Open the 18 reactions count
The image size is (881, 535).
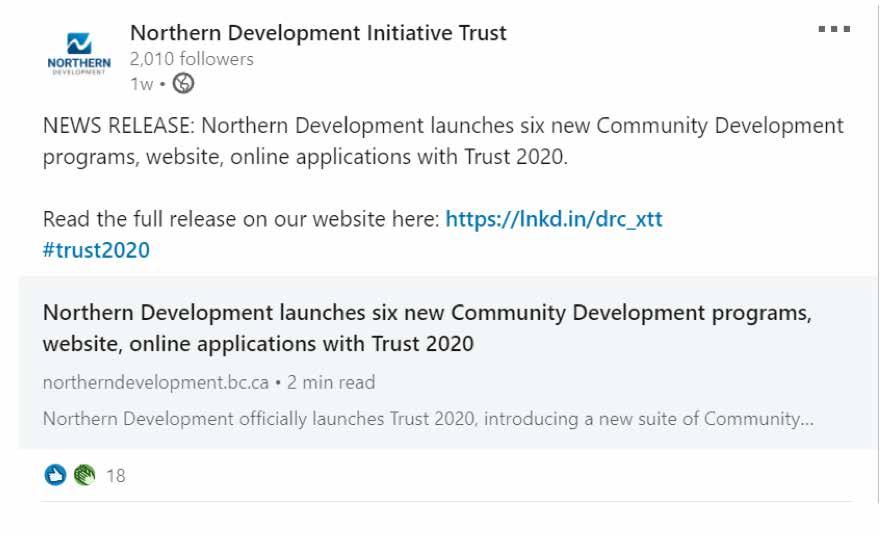116,476
